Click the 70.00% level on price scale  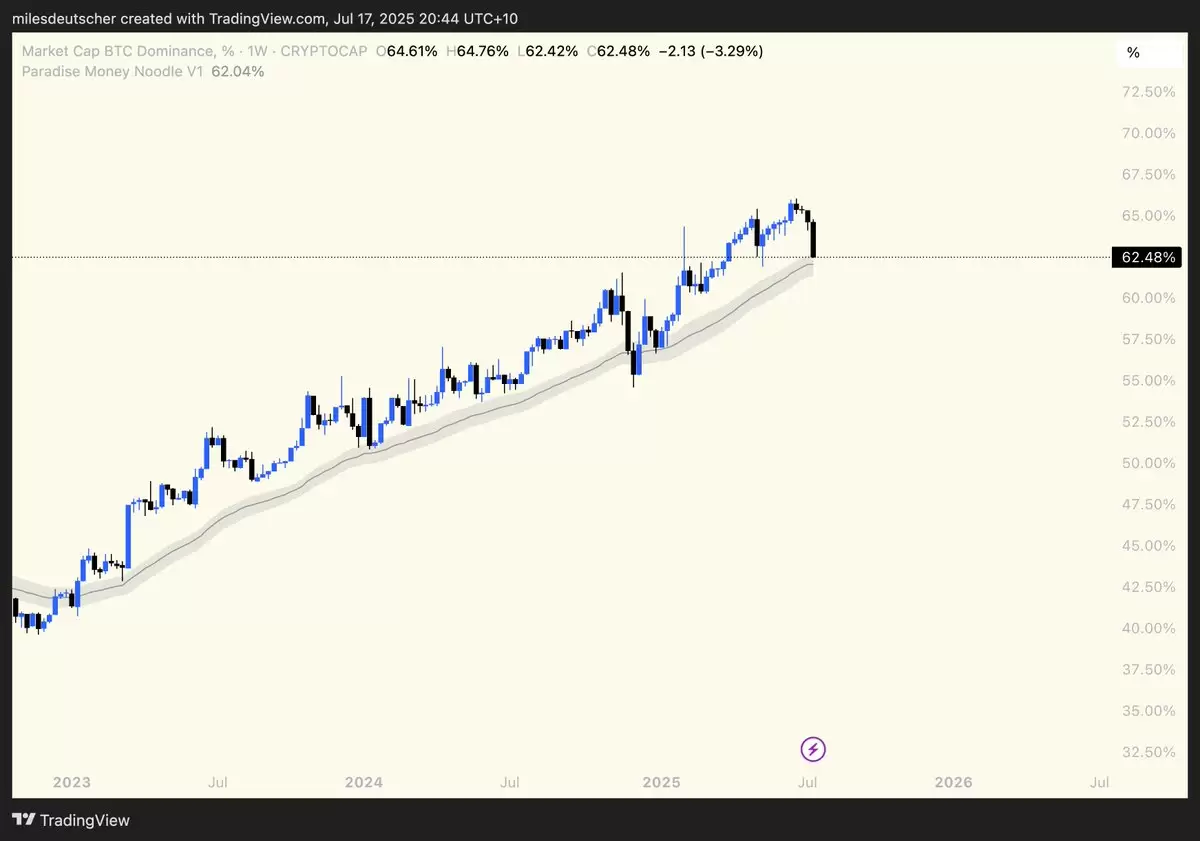pyautogui.click(x=1149, y=133)
